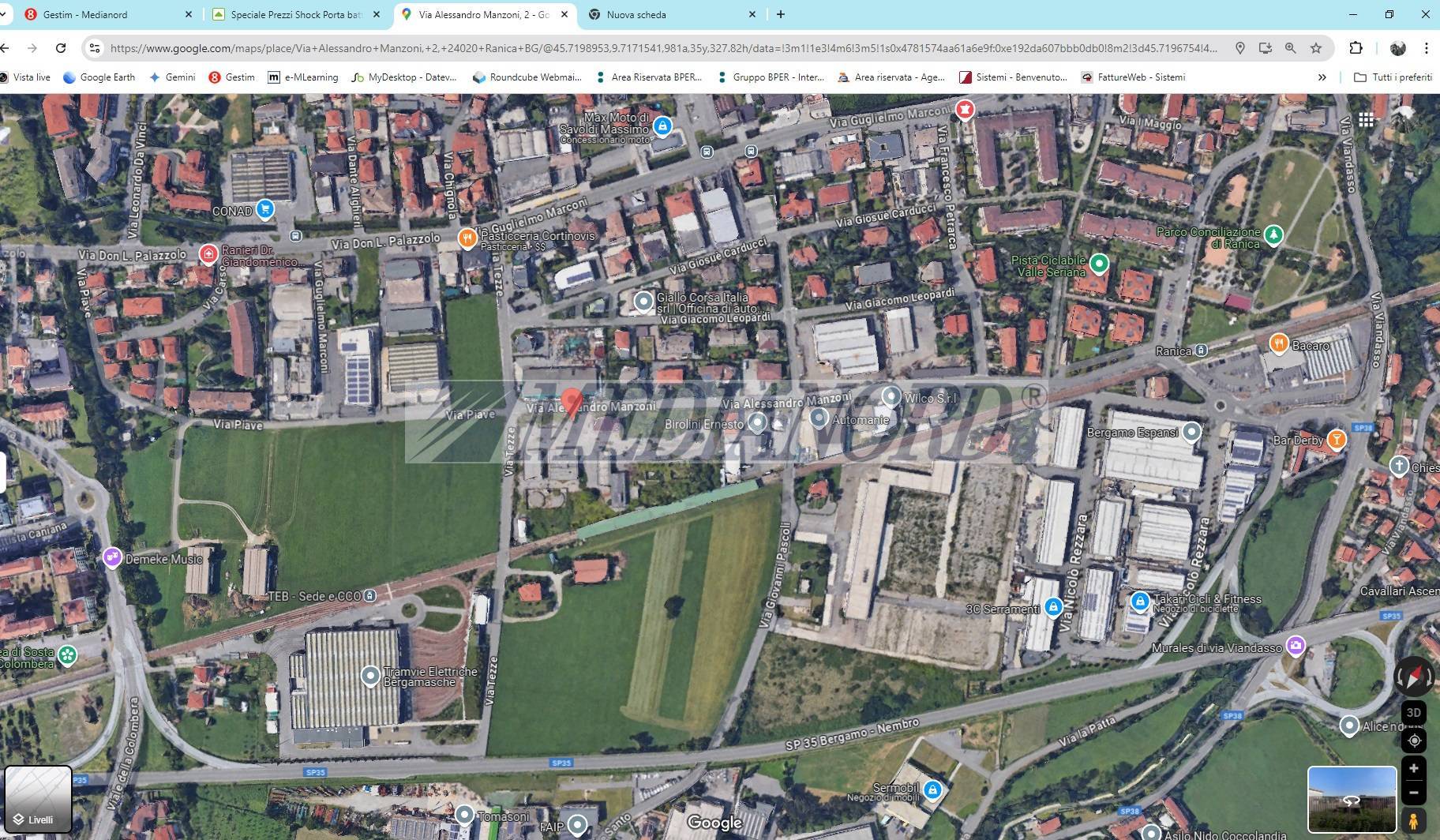Open a new browser tab
Viewport: 1440px width, 840px height.
(x=780, y=14)
